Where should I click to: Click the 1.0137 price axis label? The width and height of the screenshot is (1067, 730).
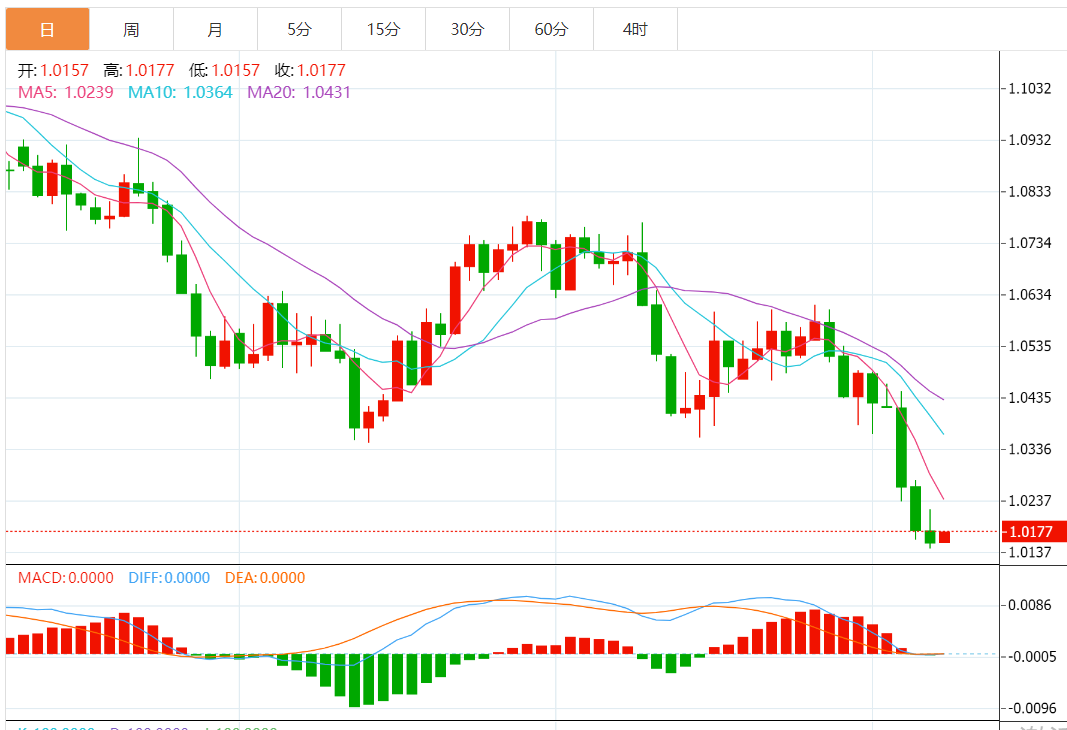[x=1030, y=552]
